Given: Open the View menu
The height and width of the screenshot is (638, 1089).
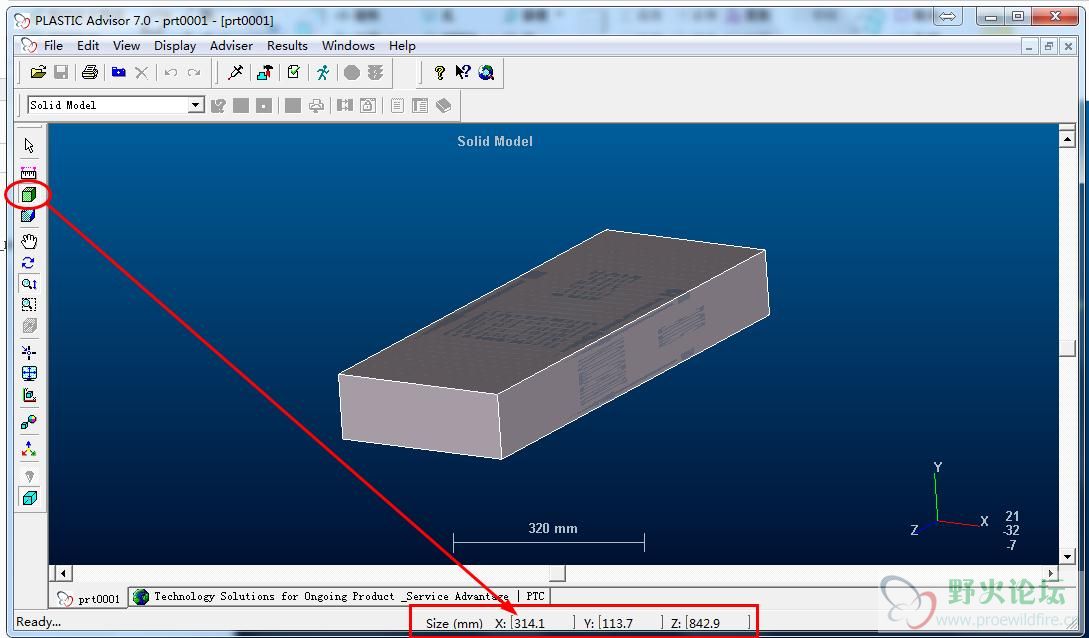Looking at the screenshot, I should click(126, 46).
